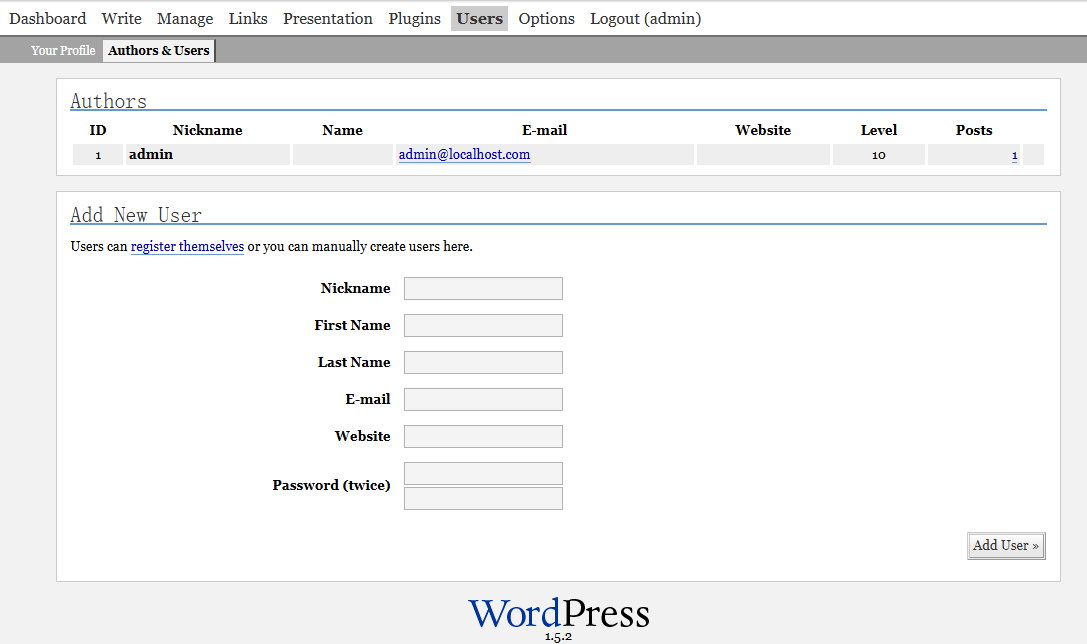Click the Website input field
The width and height of the screenshot is (1087, 644).
[483, 437]
